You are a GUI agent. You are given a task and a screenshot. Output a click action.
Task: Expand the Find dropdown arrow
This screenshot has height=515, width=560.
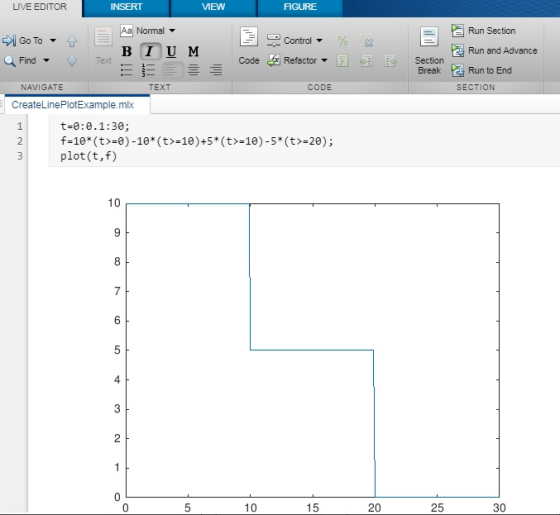[x=46, y=60]
